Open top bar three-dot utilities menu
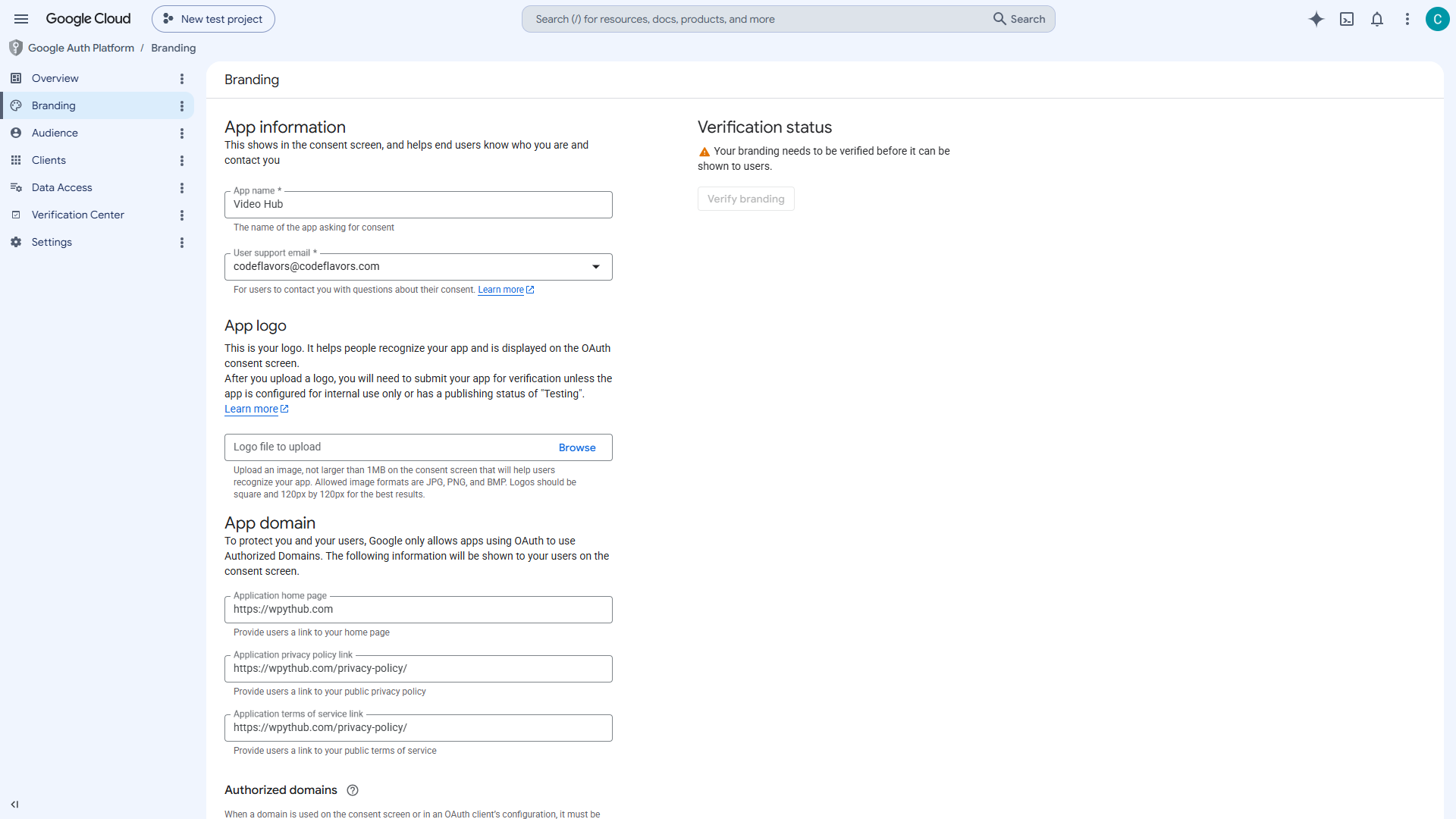The height and width of the screenshot is (819, 1456). click(x=1407, y=19)
